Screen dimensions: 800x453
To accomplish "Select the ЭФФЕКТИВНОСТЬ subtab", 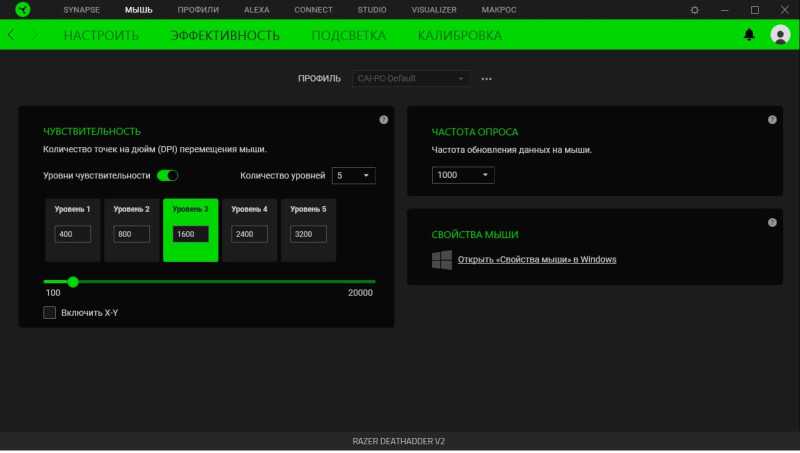I will click(x=225, y=35).
